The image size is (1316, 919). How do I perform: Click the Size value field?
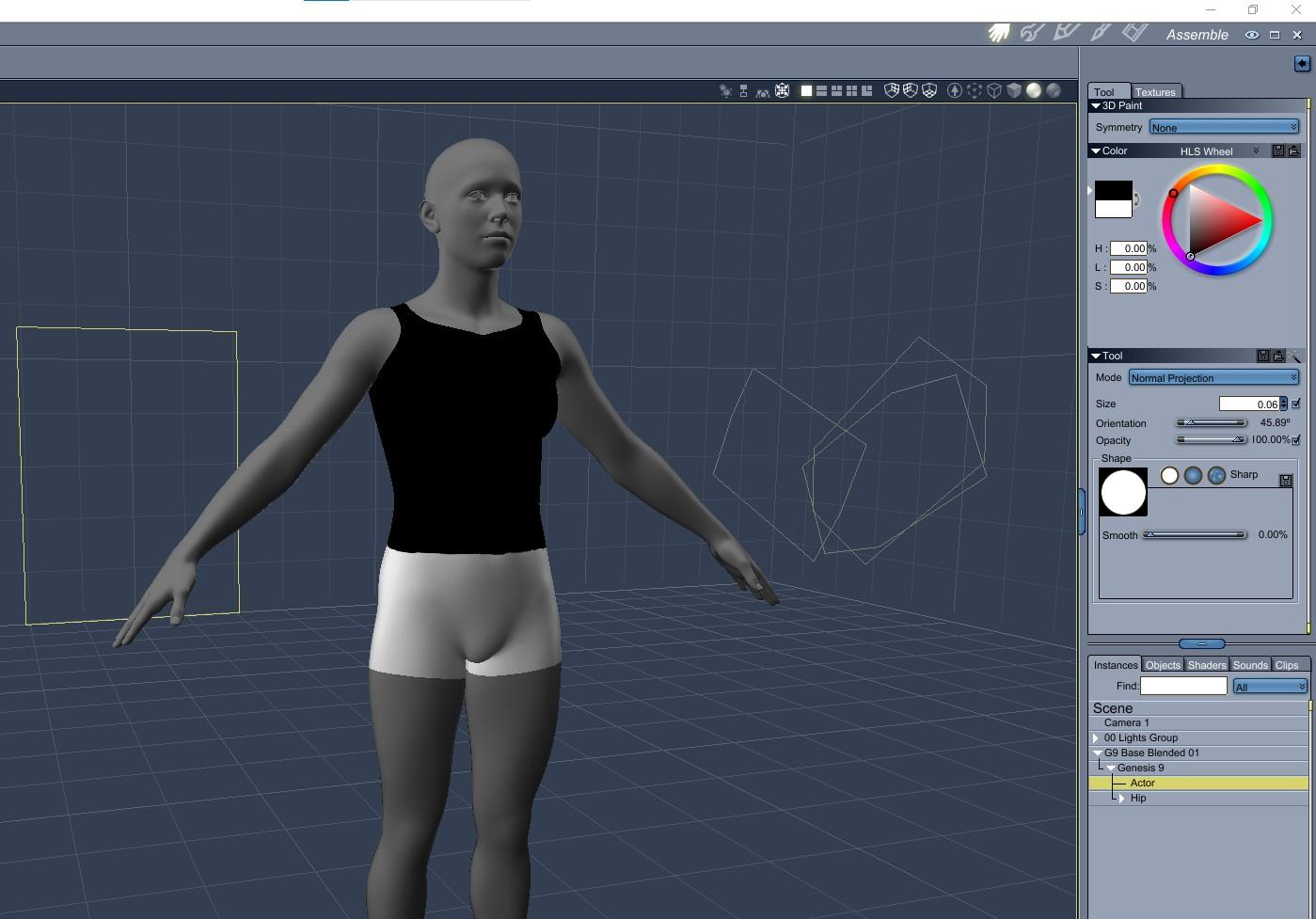[x=1249, y=404]
